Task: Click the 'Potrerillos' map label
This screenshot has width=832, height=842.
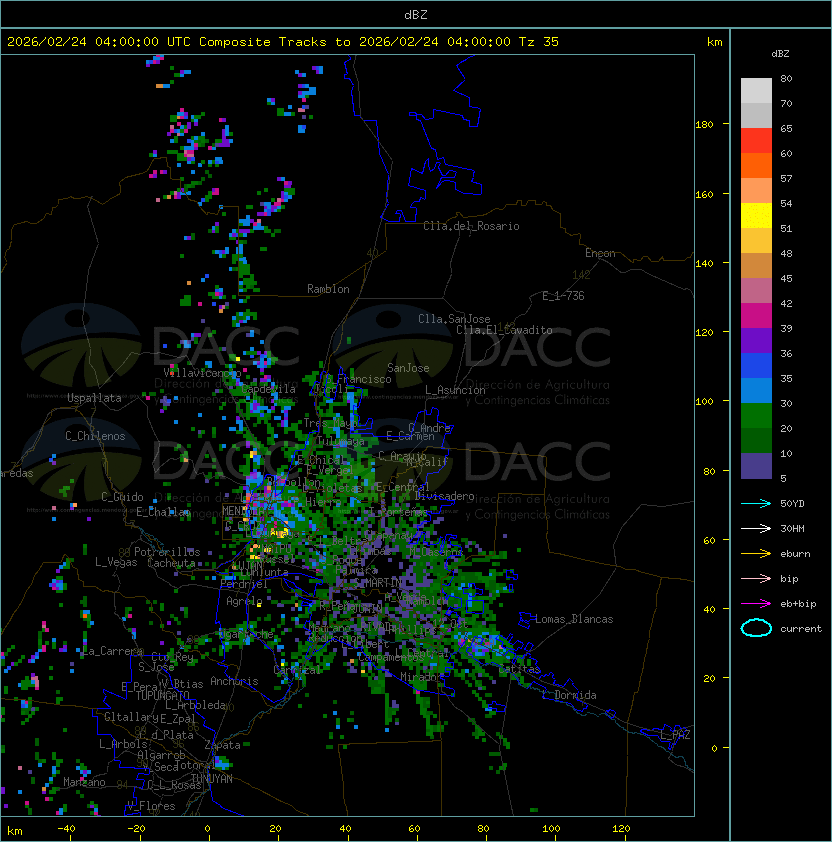Action: [167, 552]
